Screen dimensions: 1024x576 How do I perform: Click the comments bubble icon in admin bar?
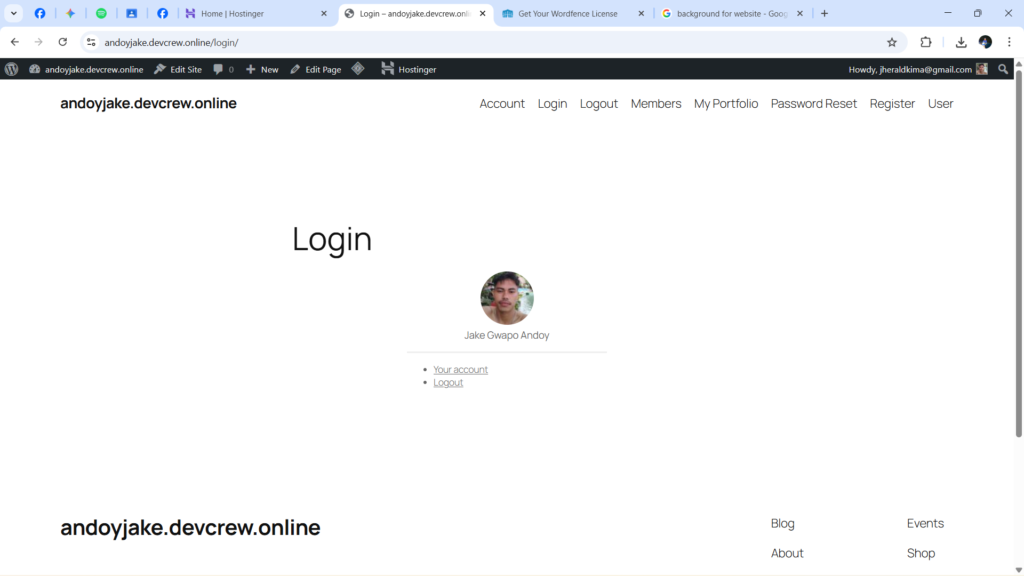[222, 69]
